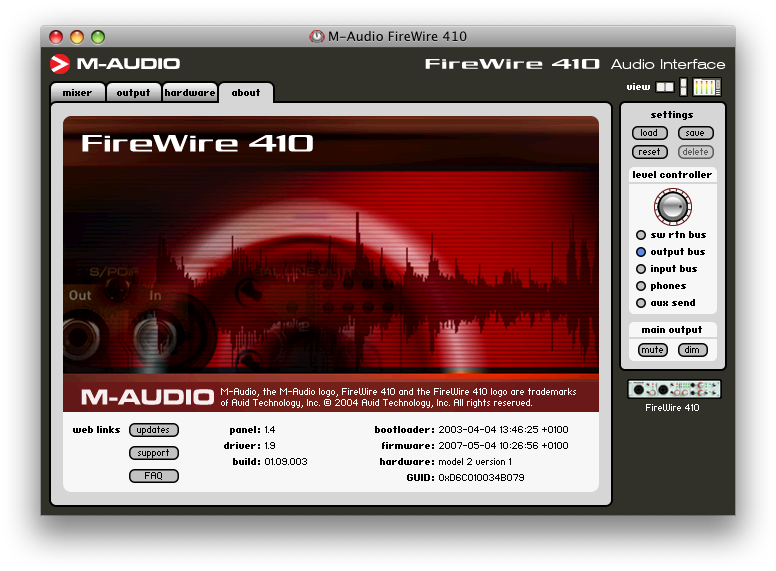Open the support web link
This screenshot has width=776, height=571.
click(x=153, y=453)
